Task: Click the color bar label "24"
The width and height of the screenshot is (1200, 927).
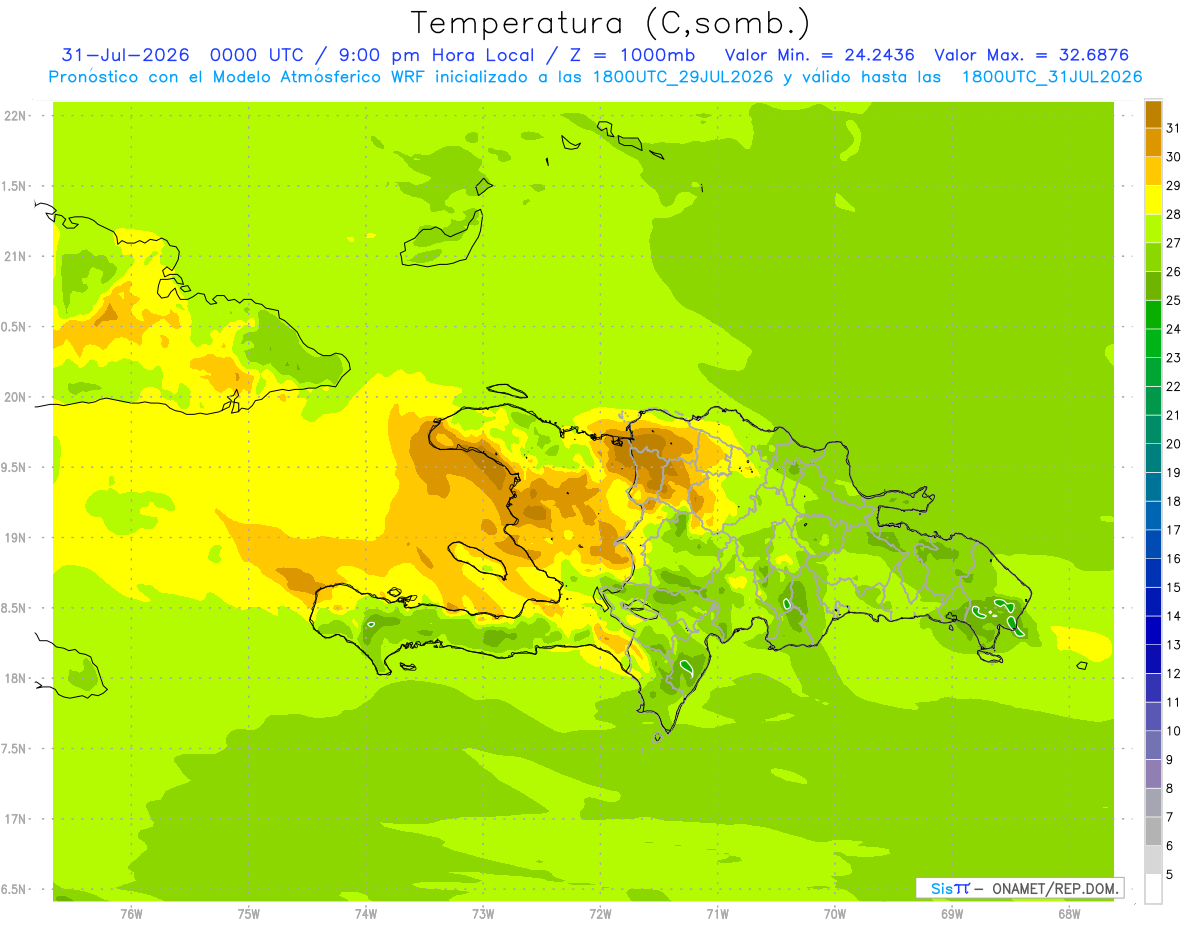Action: pos(1174,329)
